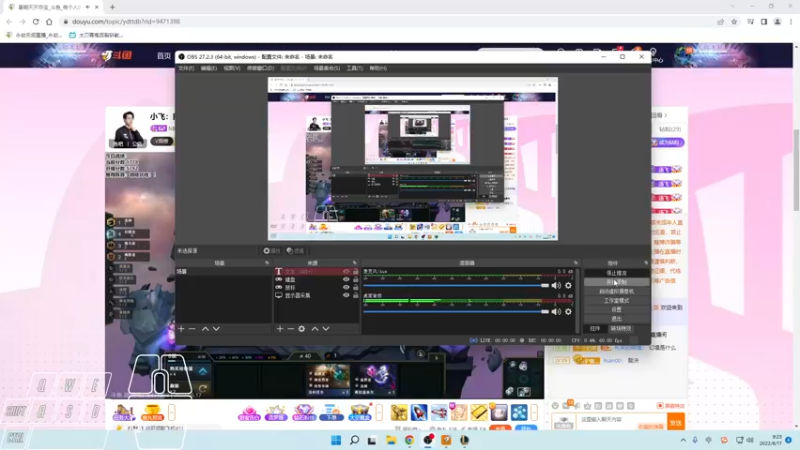Add a new source with the plus icon in OBS Sources panel
The height and width of the screenshot is (450, 800).
point(280,329)
